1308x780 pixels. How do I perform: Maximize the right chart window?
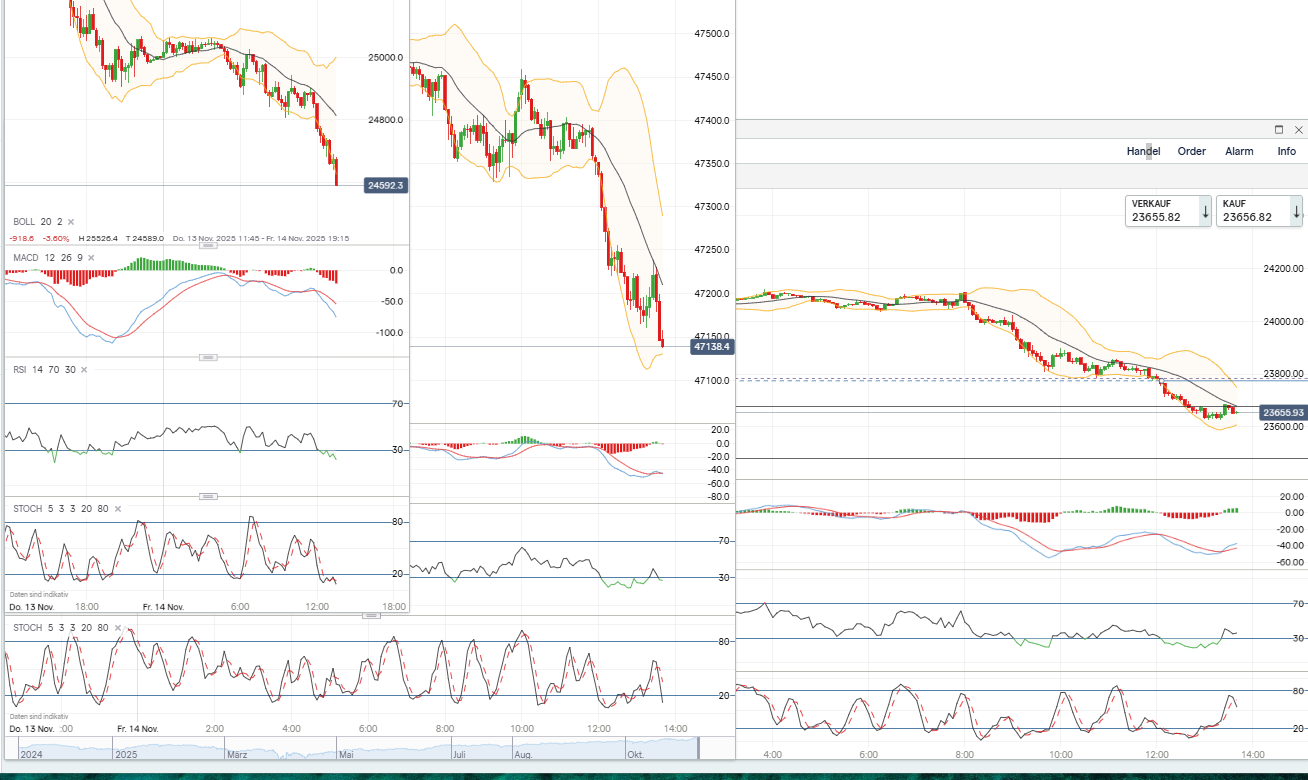point(1279,130)
